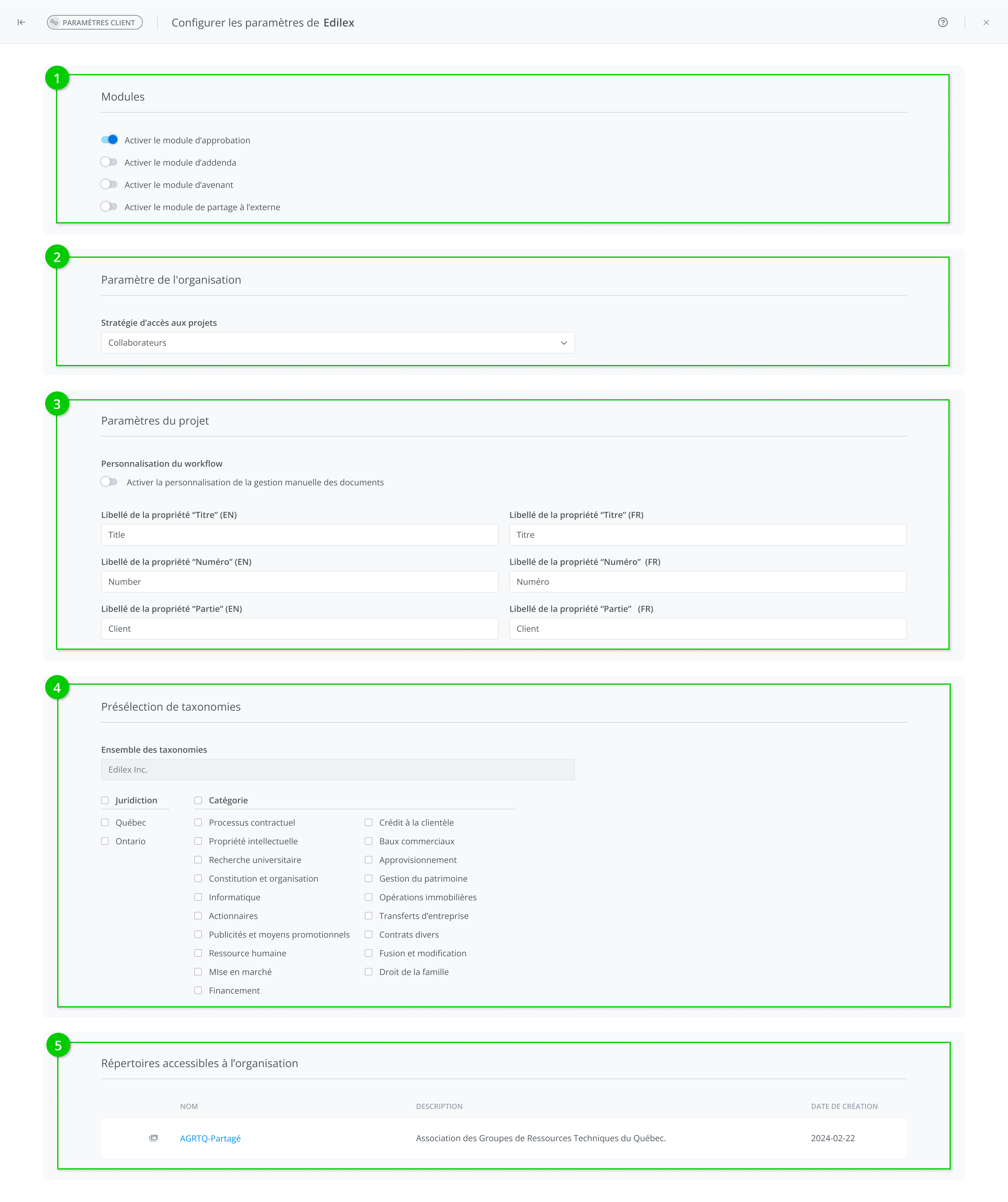
Task: Click the Numéro (FR) label input field
Action: pos(708,581)
